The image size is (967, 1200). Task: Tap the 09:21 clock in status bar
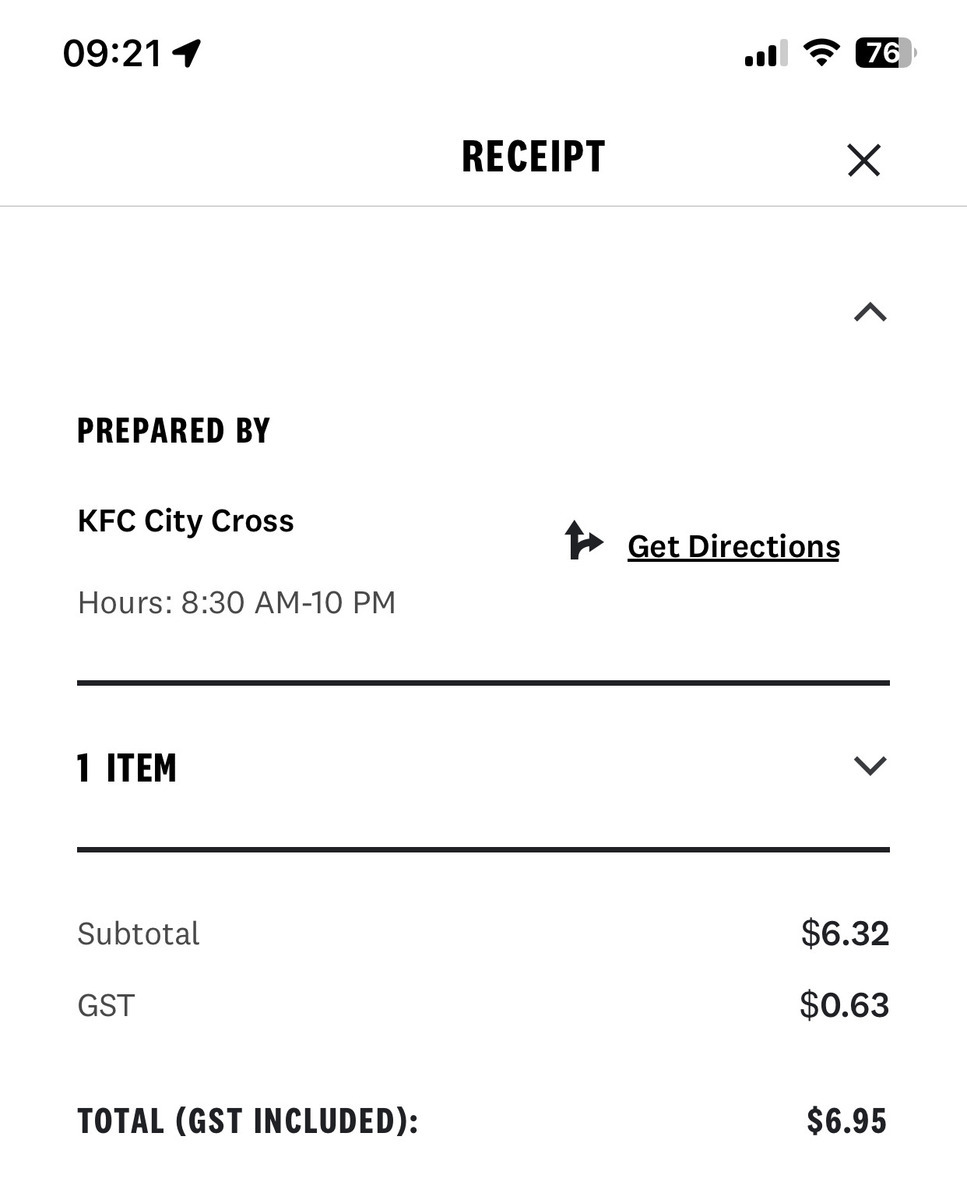[x=112, y=53]
